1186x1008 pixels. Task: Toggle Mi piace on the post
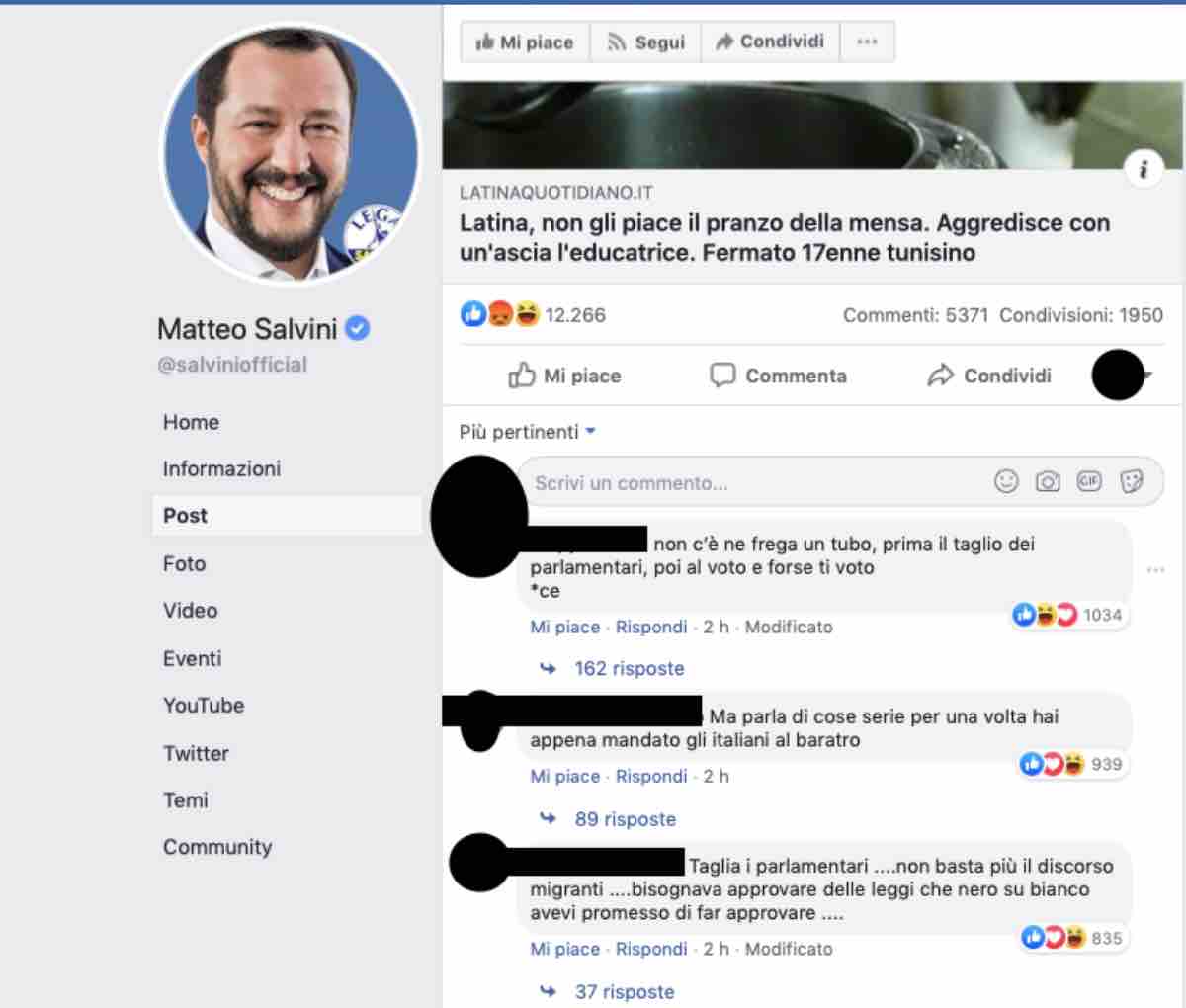click(x=564, y=376)
